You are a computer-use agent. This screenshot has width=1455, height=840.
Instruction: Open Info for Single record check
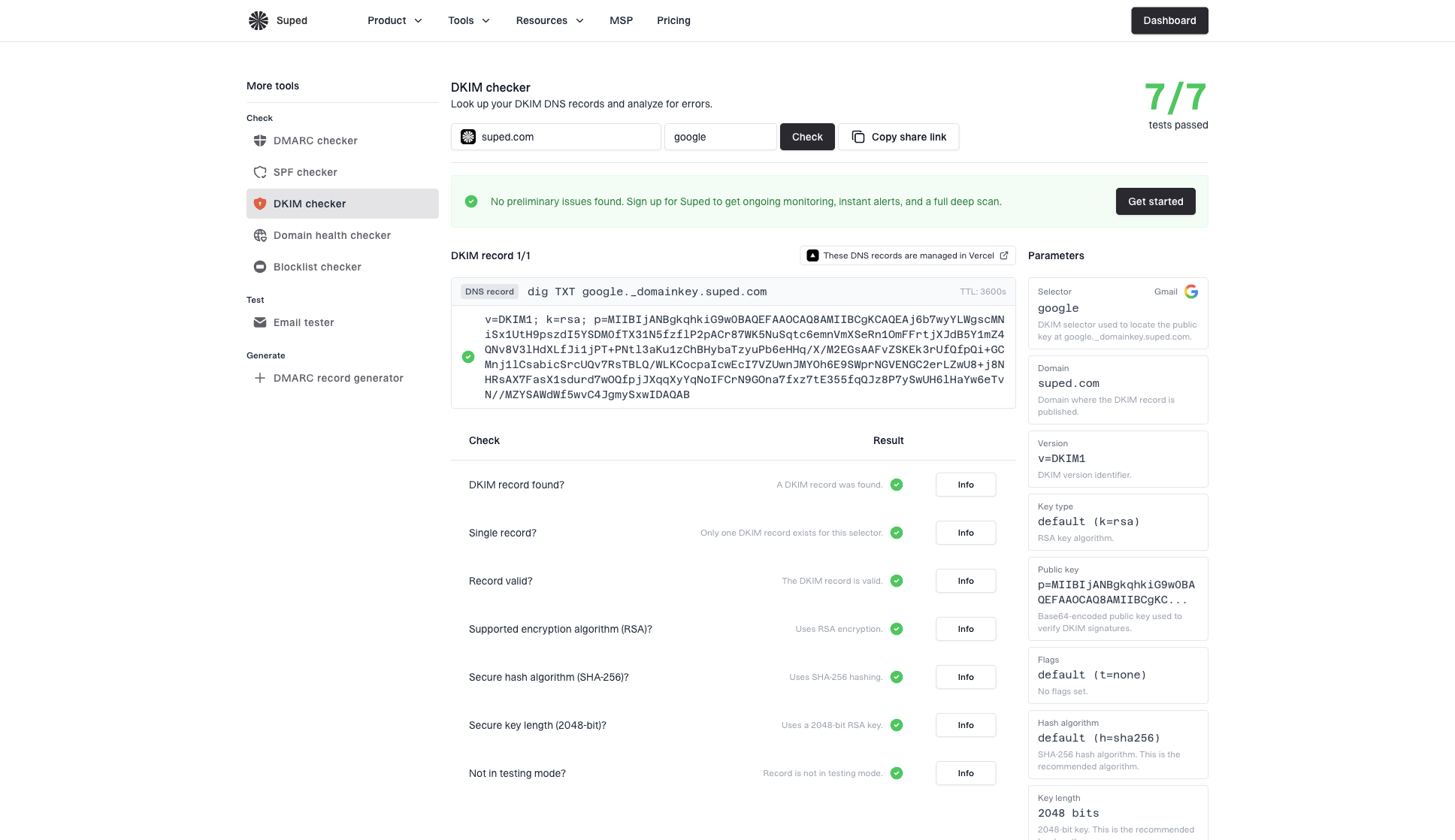coord(966,533)
